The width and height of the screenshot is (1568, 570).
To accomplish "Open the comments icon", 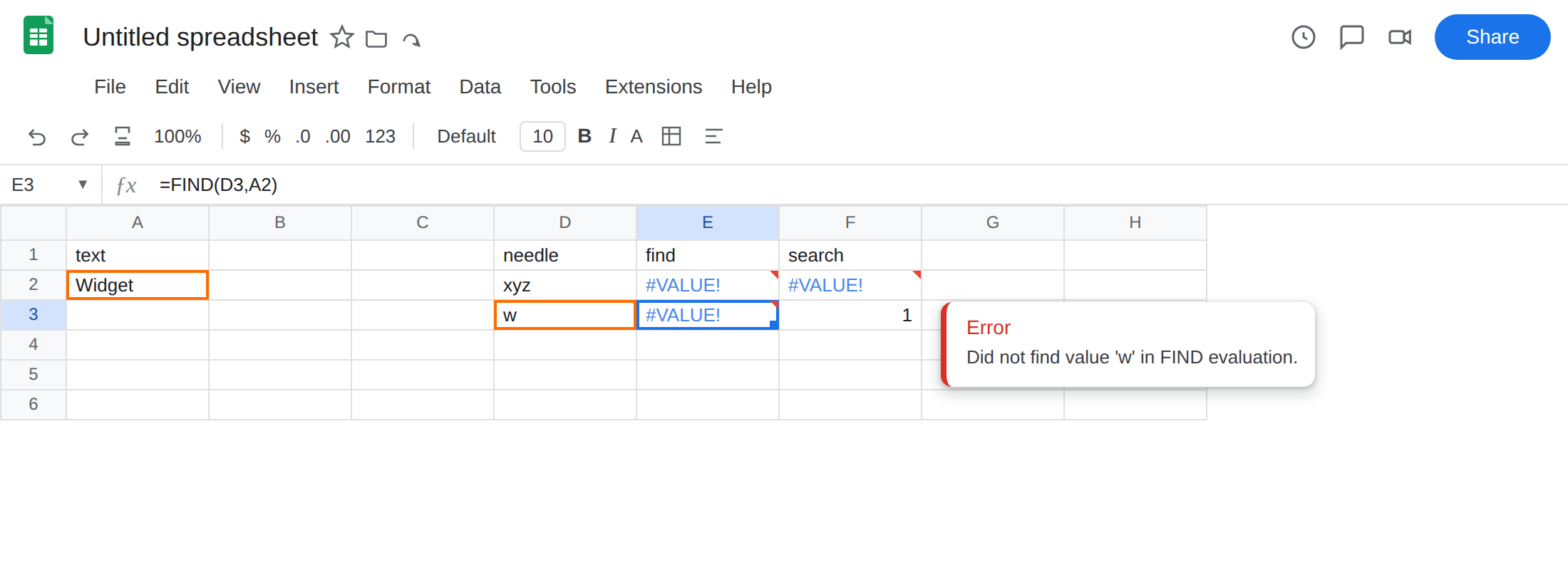I will tap(1351, 37).
